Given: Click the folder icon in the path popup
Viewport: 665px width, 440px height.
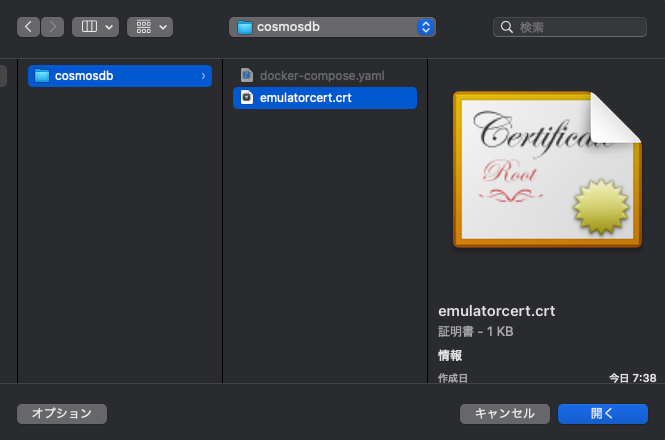Looking at the screenshot, I should point(245,27).
